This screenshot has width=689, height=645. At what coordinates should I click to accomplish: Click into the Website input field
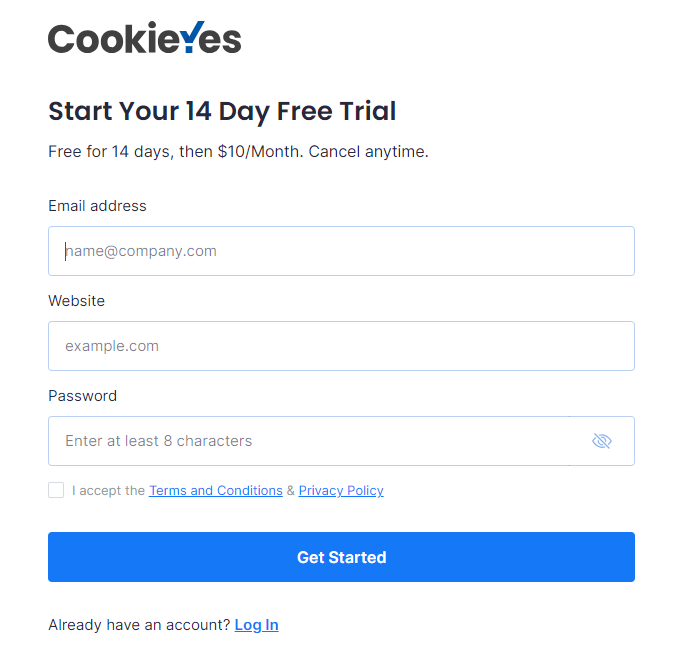pos(341,346)
